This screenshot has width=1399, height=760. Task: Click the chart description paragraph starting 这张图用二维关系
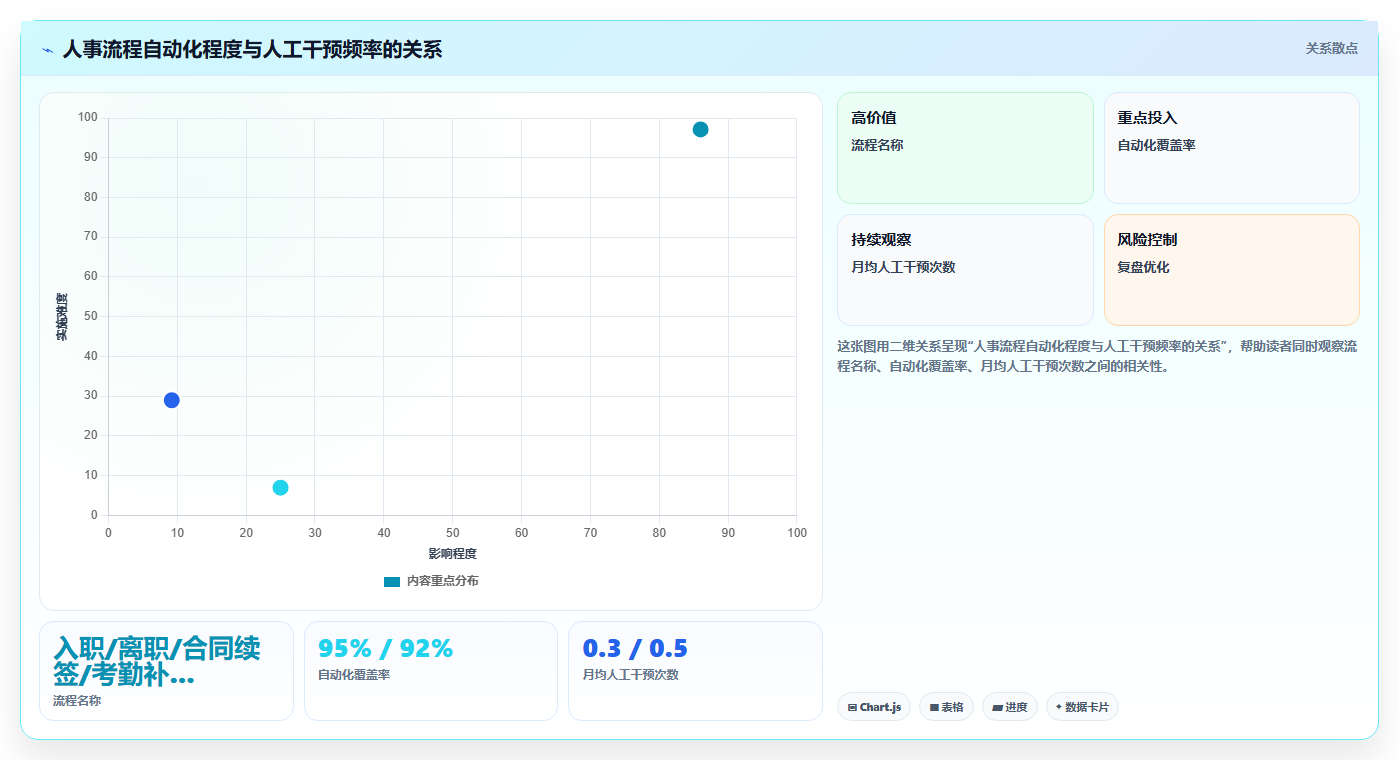(1097, 356)
